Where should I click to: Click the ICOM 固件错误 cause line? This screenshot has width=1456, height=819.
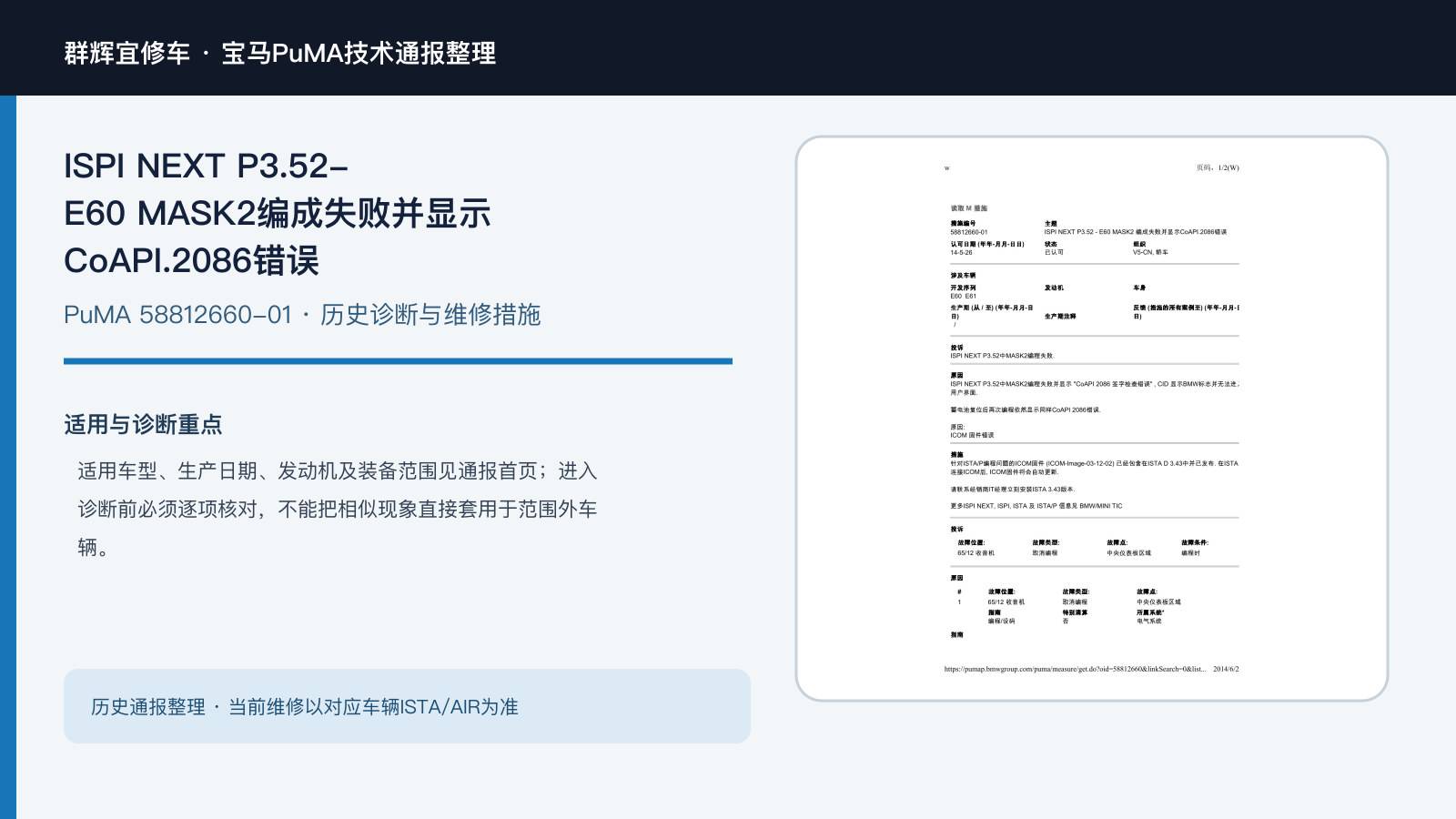[972, 435]
